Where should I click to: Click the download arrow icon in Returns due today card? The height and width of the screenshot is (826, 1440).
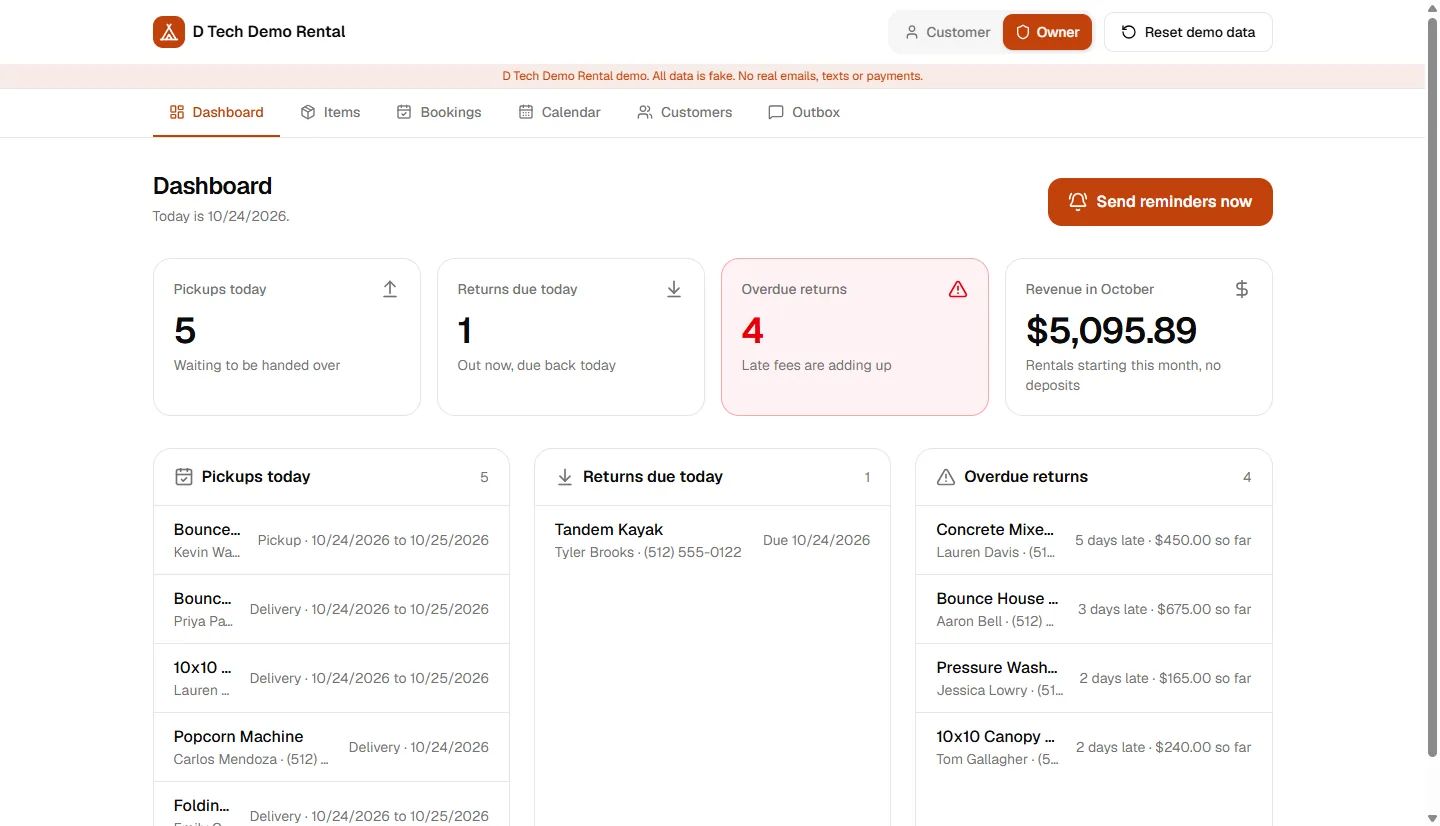674,289
